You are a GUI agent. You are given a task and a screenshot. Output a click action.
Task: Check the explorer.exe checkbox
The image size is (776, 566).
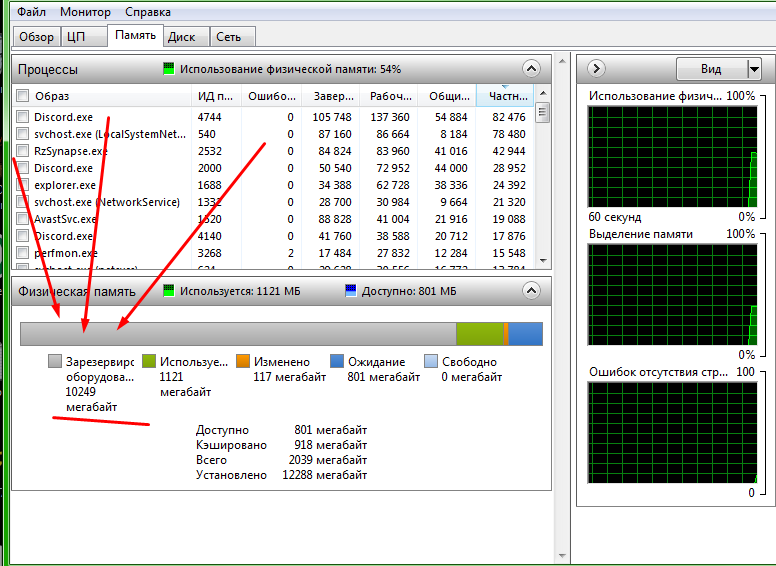pos(22,185)
